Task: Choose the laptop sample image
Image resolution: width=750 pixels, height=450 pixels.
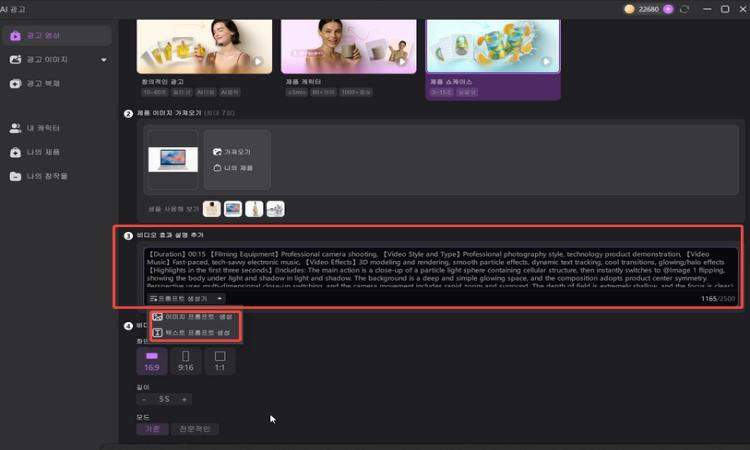Action: pyautogui.click(x=233, y=209)
